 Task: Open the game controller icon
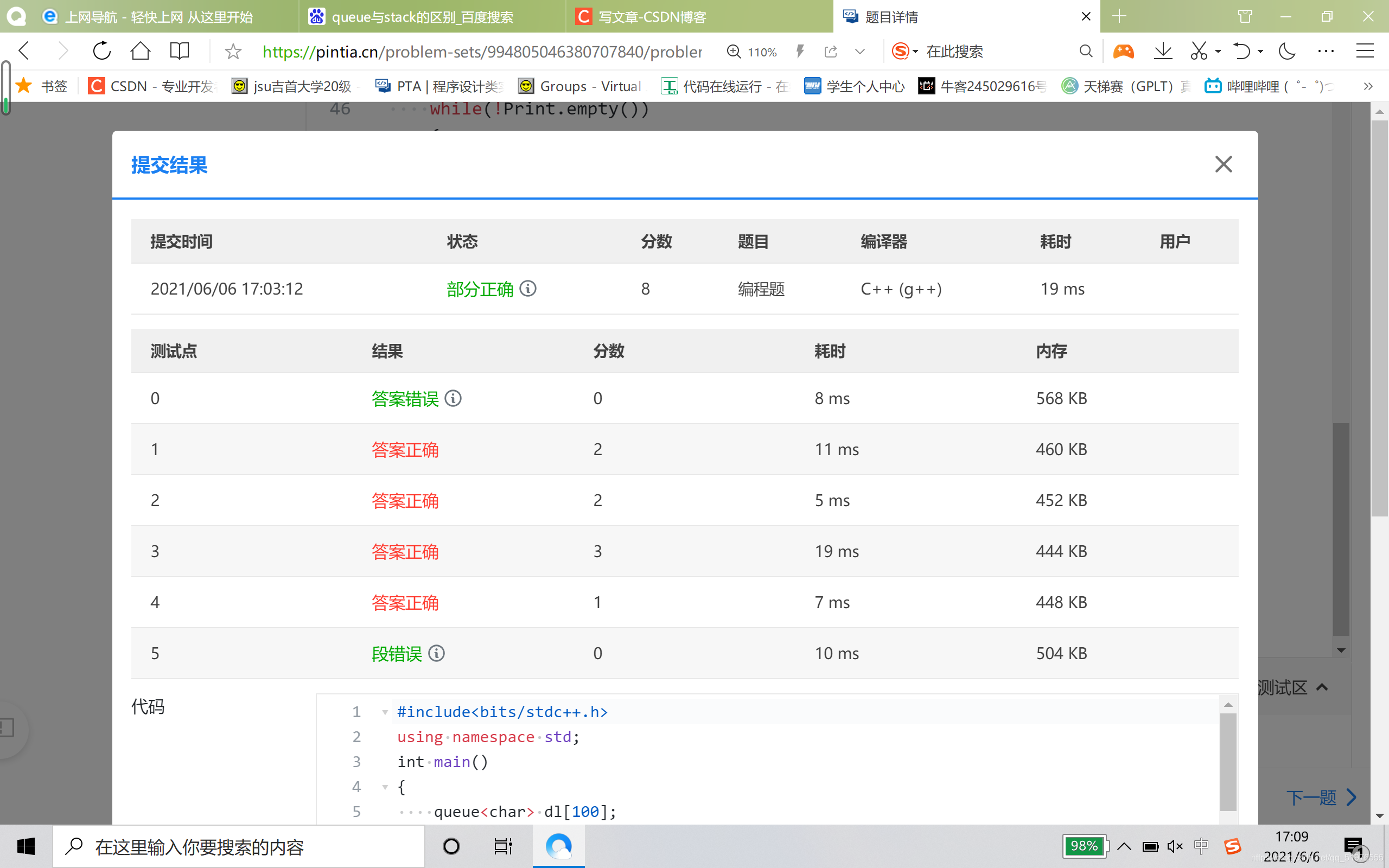point(1124,51)
